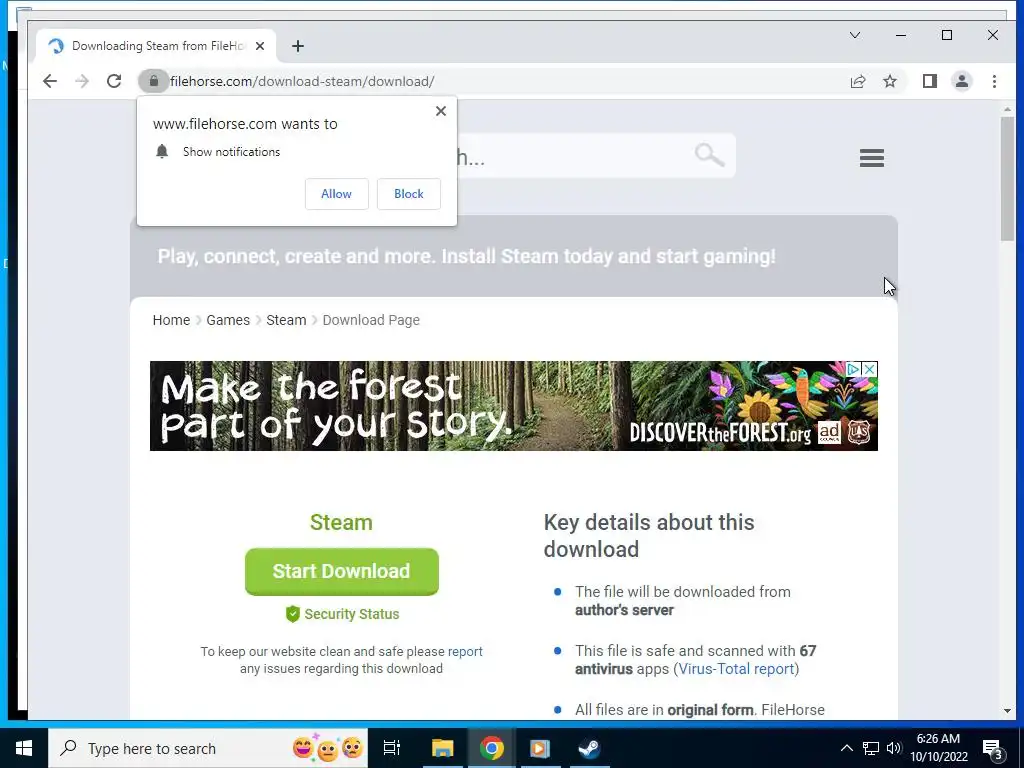1024x768 pixels.
Task: Click the taskbar search box
Action: (208, 748)
